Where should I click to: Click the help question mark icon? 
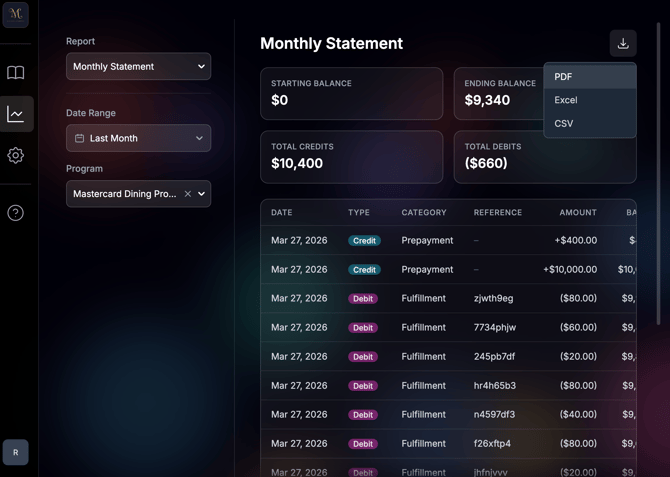[15, 213]
